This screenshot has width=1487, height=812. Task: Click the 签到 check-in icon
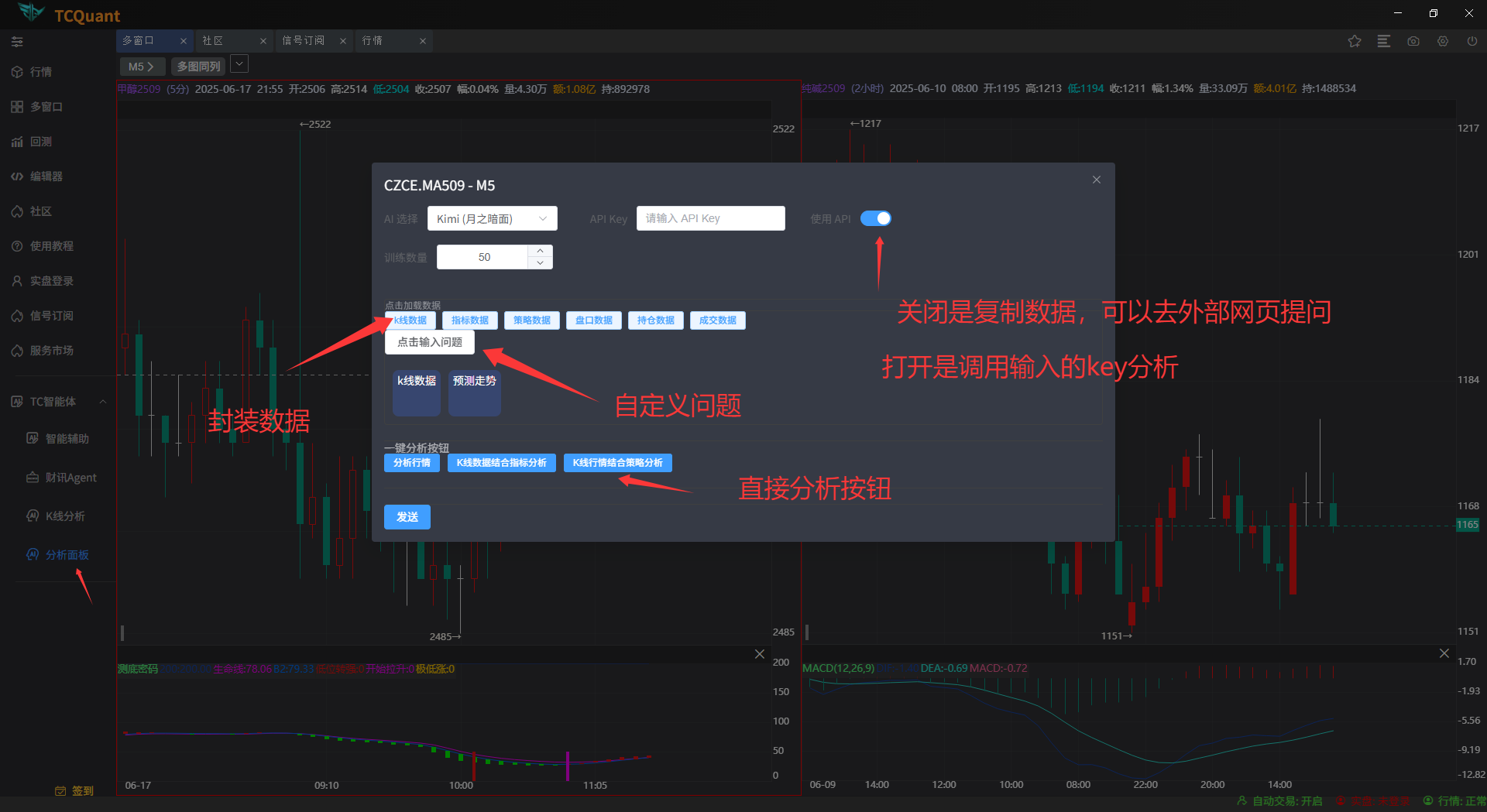(x=60, y=790)
